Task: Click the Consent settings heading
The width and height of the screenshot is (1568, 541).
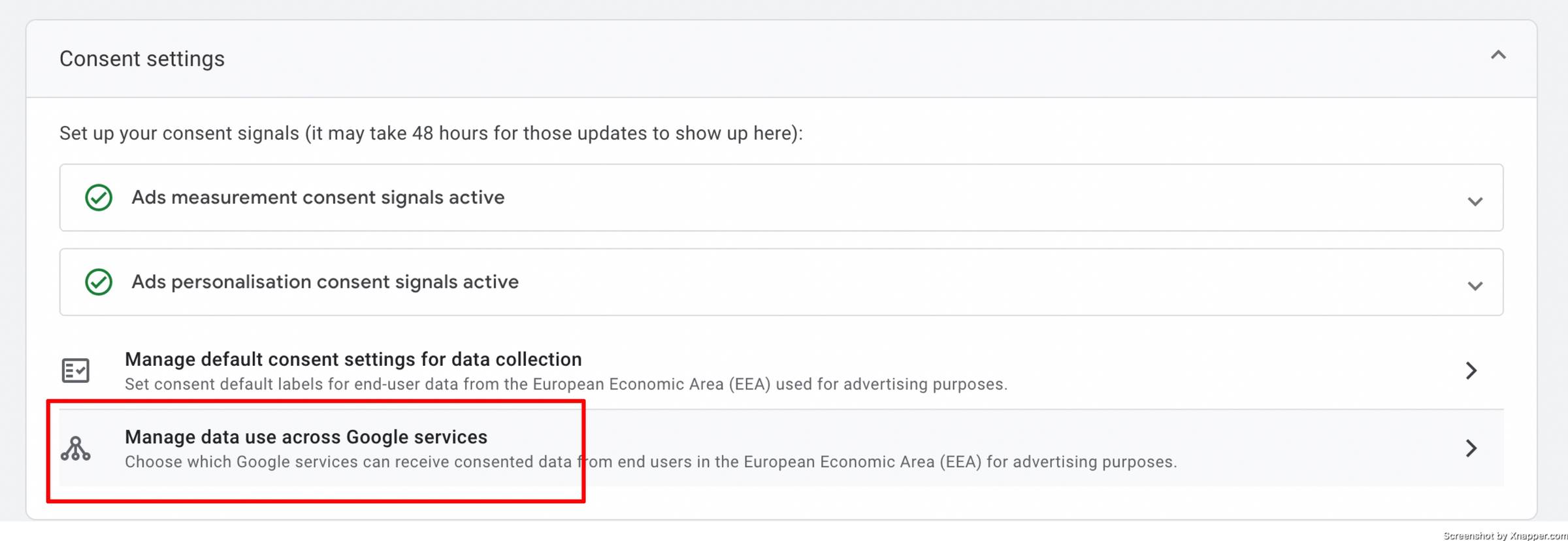Action: 142,59
